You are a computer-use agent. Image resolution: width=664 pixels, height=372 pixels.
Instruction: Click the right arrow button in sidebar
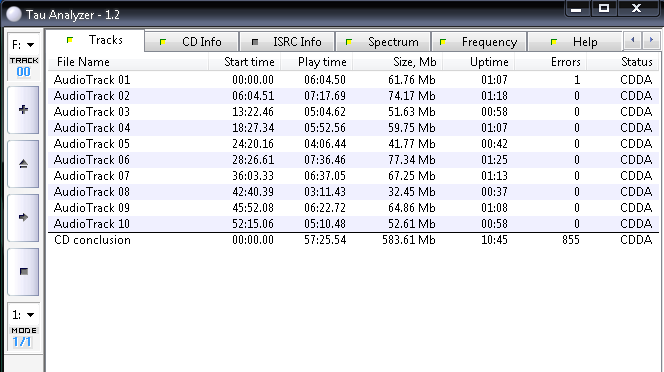23,218
